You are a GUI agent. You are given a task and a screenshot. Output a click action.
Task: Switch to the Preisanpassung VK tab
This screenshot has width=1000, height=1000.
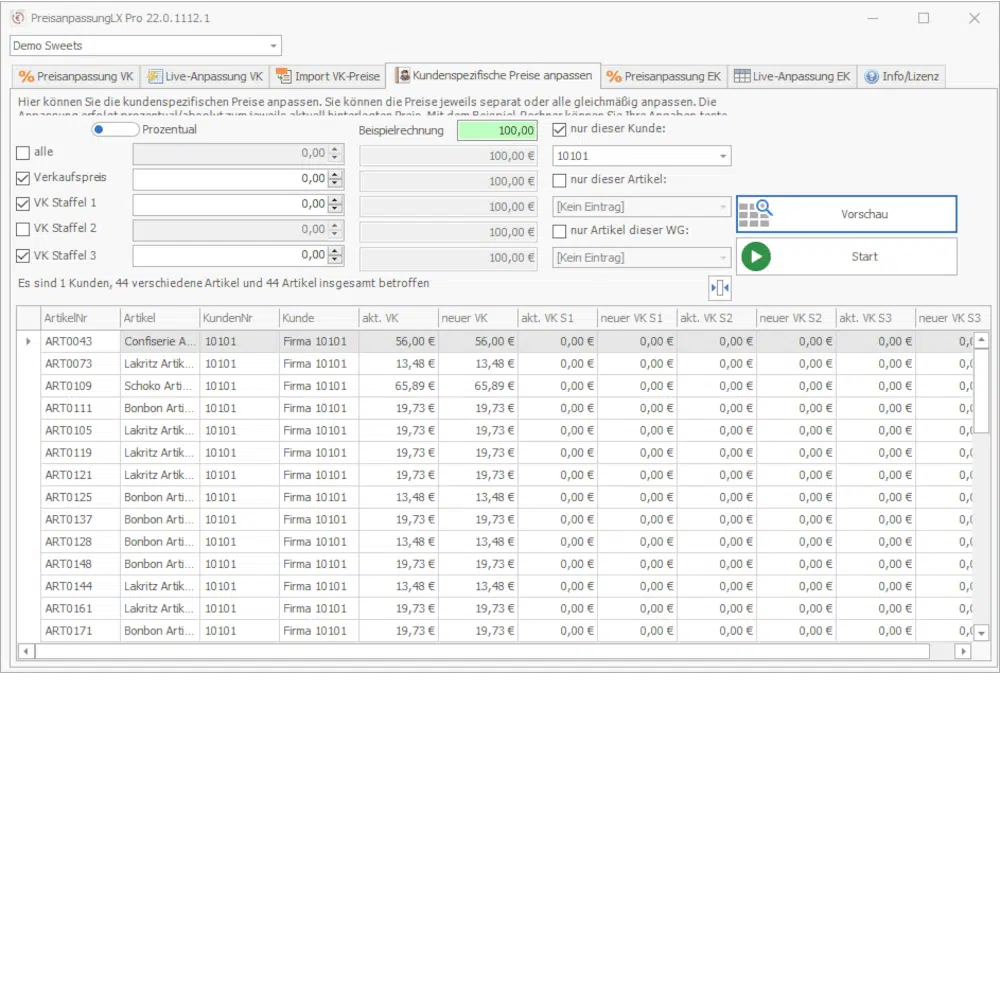click(x=76, y=76)
